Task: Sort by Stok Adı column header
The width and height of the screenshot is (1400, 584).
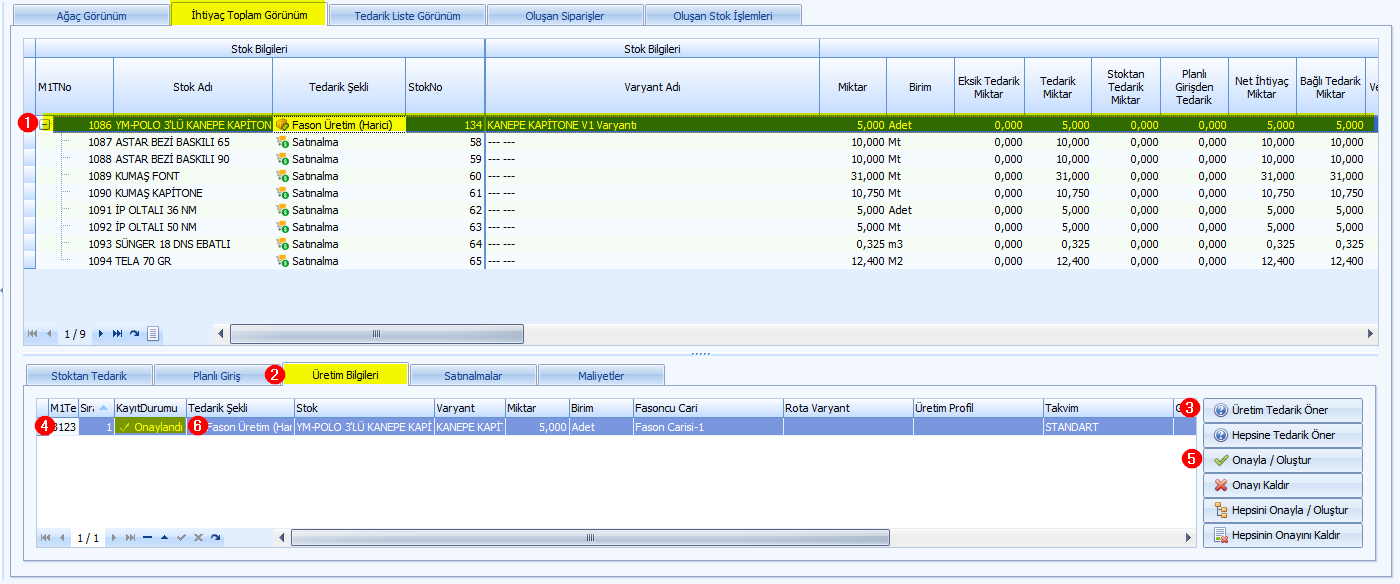Action: pyautogui.click(x=193, y=87)
